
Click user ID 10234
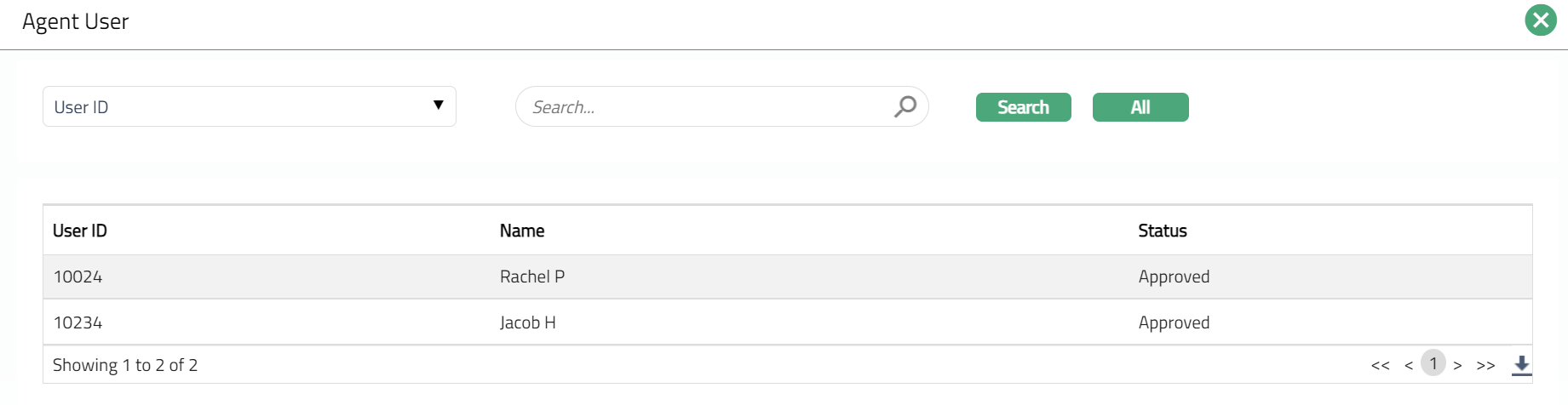(78, 322)
